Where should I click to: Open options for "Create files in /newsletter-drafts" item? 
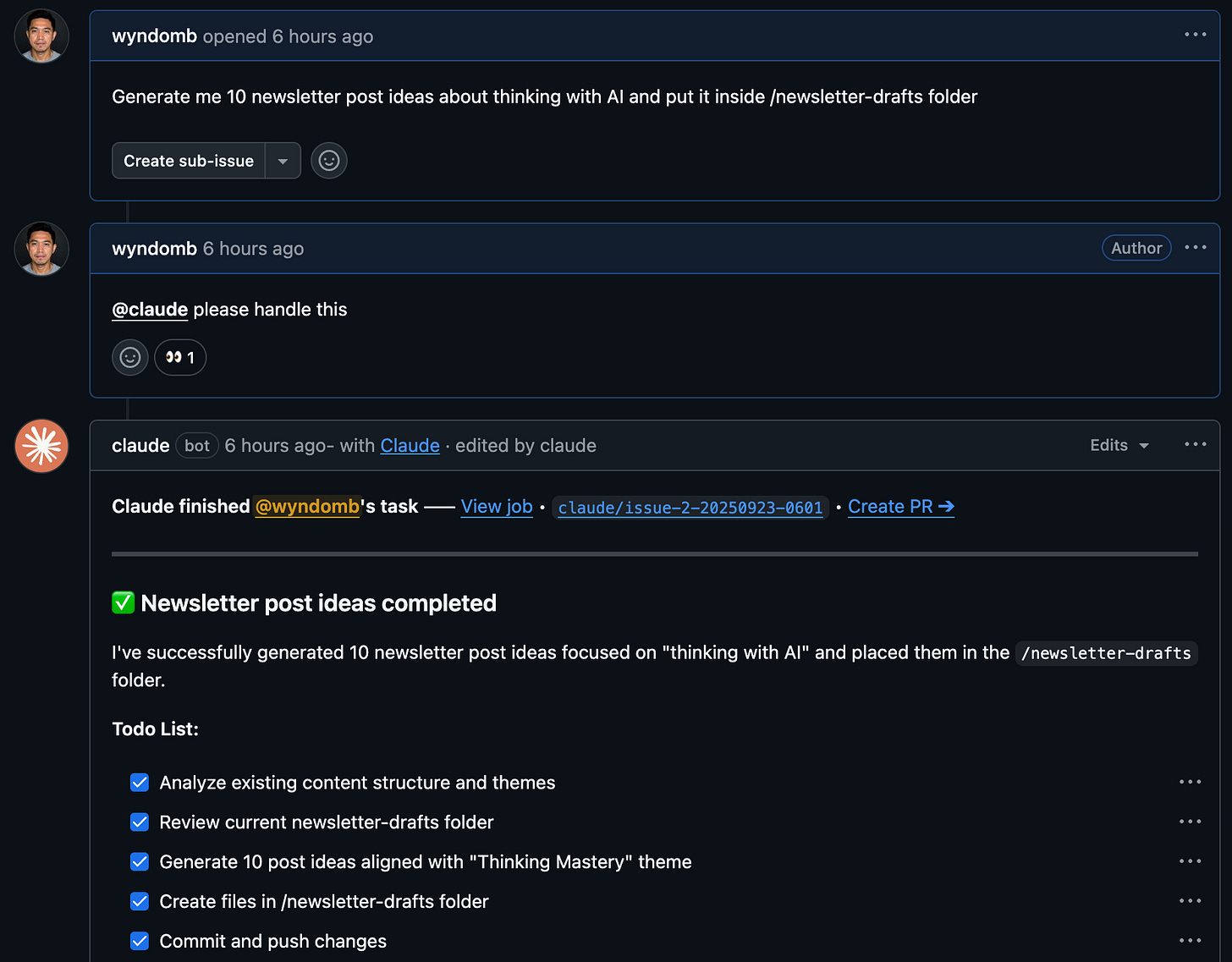pos(1190,900)
